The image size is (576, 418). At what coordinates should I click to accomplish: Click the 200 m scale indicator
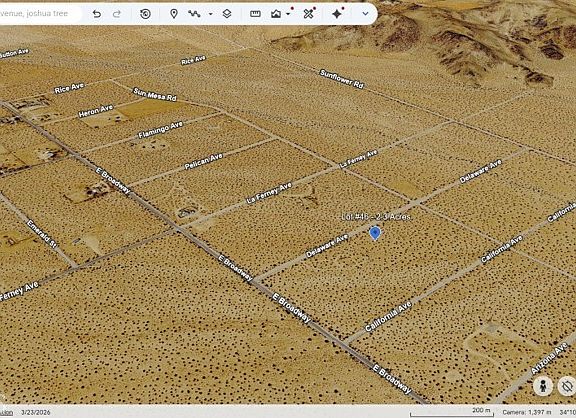(x=451, y=412)
